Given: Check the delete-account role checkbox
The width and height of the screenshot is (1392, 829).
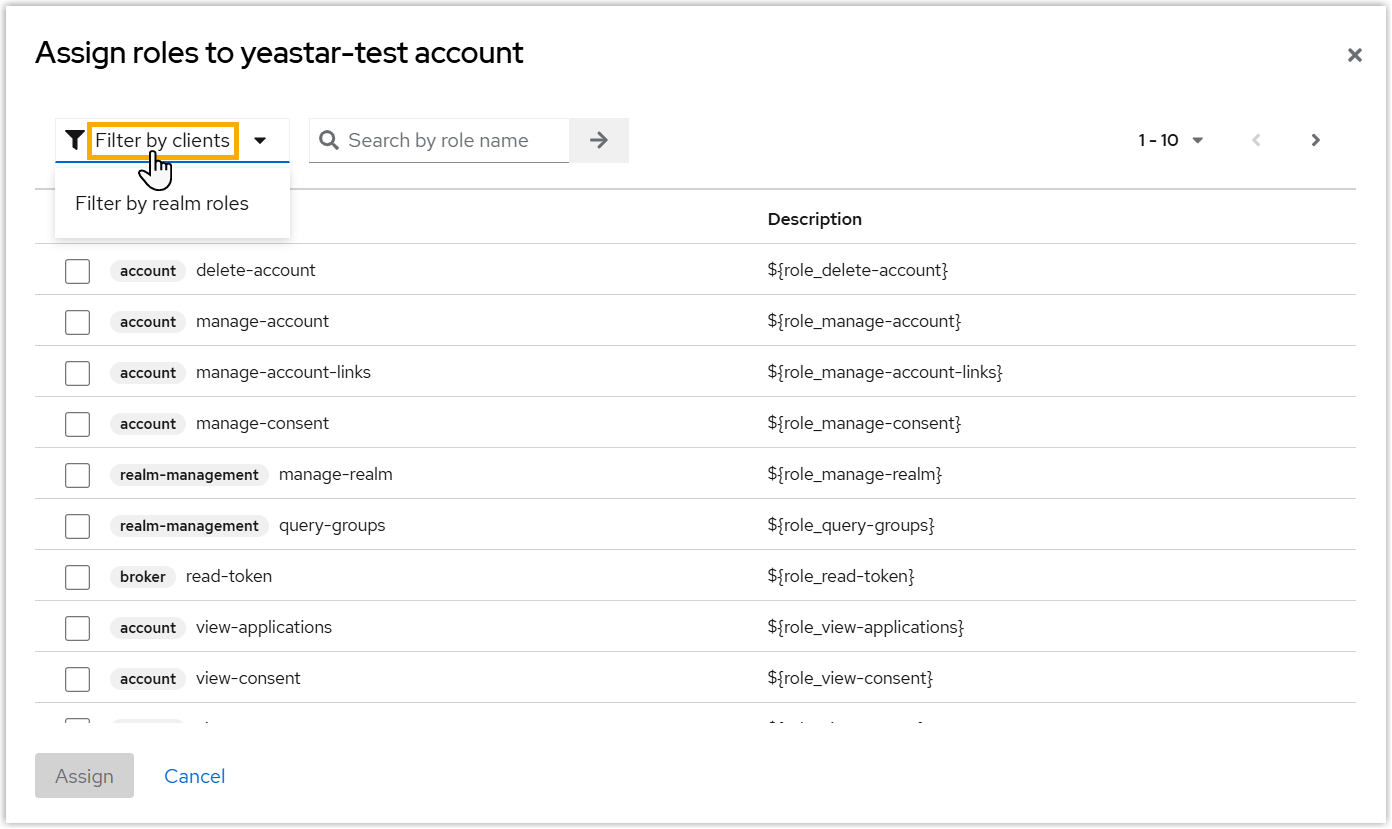Looking at the screenshot, I should pyautogui.click(x=78, y=271).
